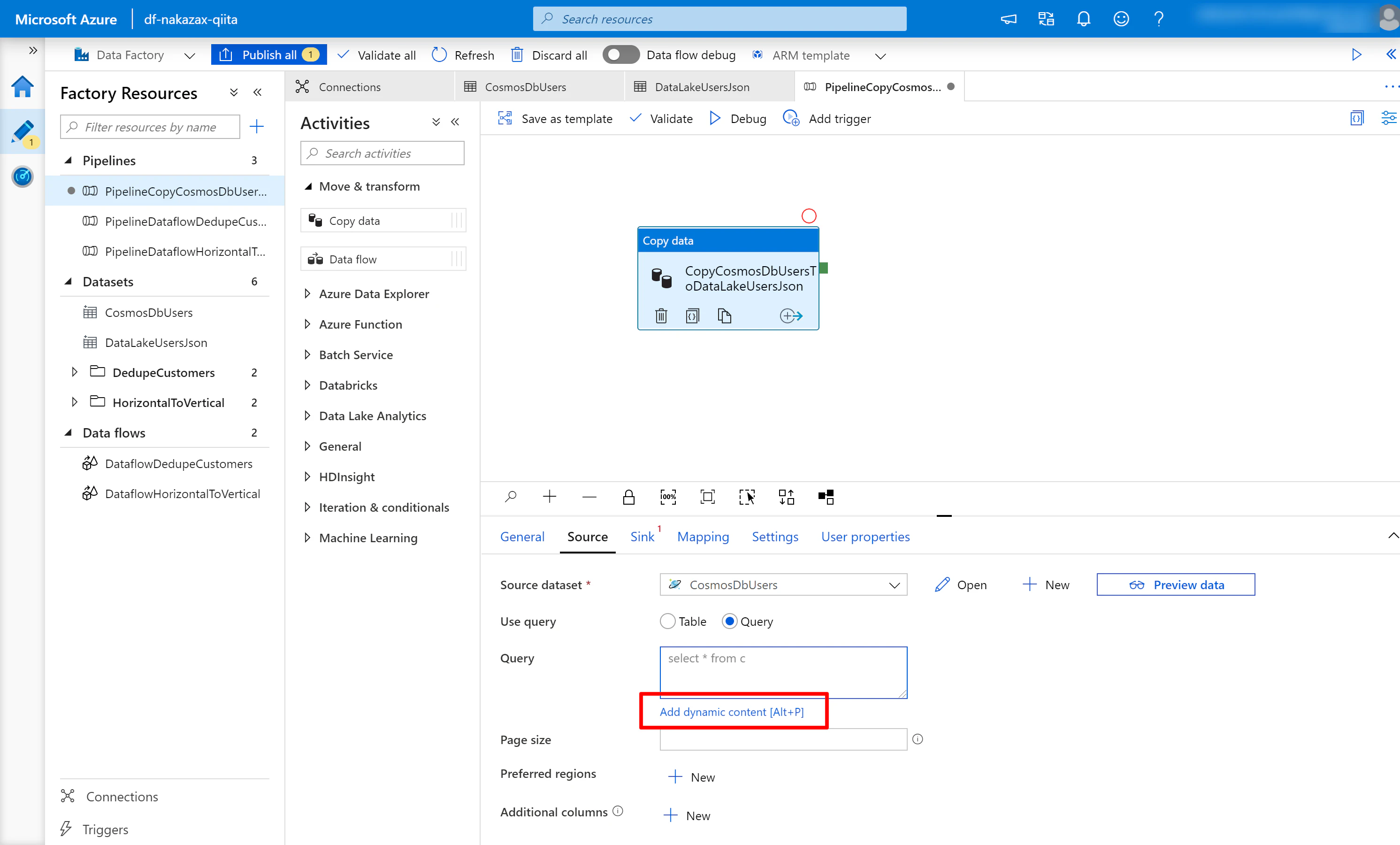Image resolution: width=1400 pixels, height=845 pixels.
Task: Collapse the Pipelines tree section
Action: [x=68, y=160]
